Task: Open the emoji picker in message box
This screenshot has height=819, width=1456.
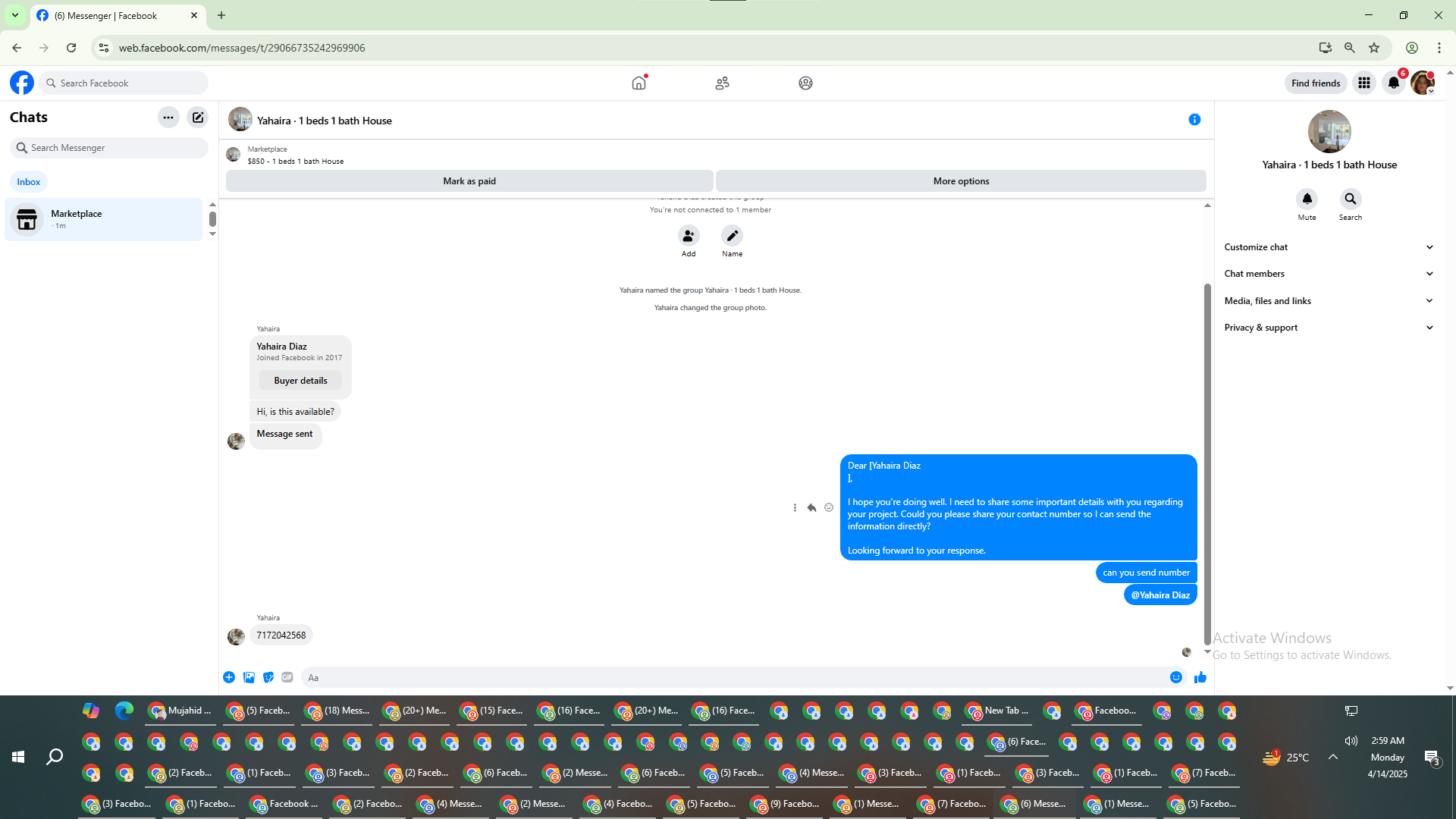Action: coord(1176,677)
